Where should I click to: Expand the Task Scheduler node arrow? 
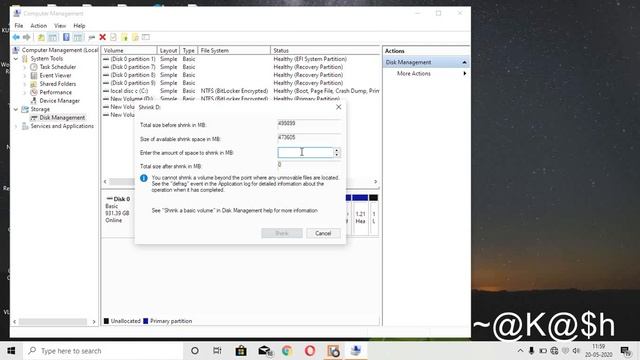[24, 67]
